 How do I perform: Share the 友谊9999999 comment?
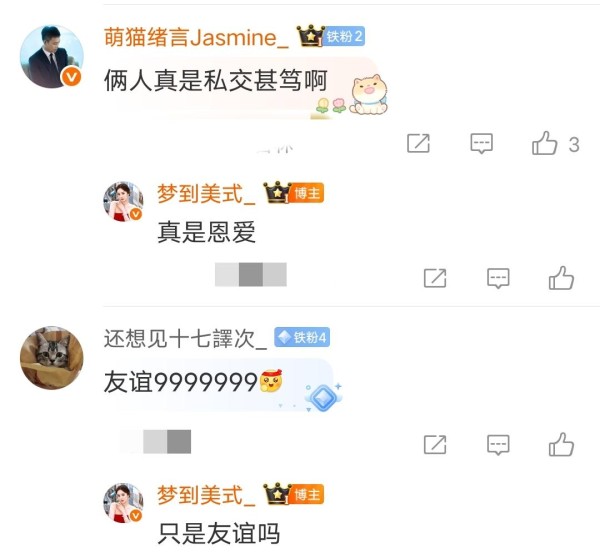(435, 445)
